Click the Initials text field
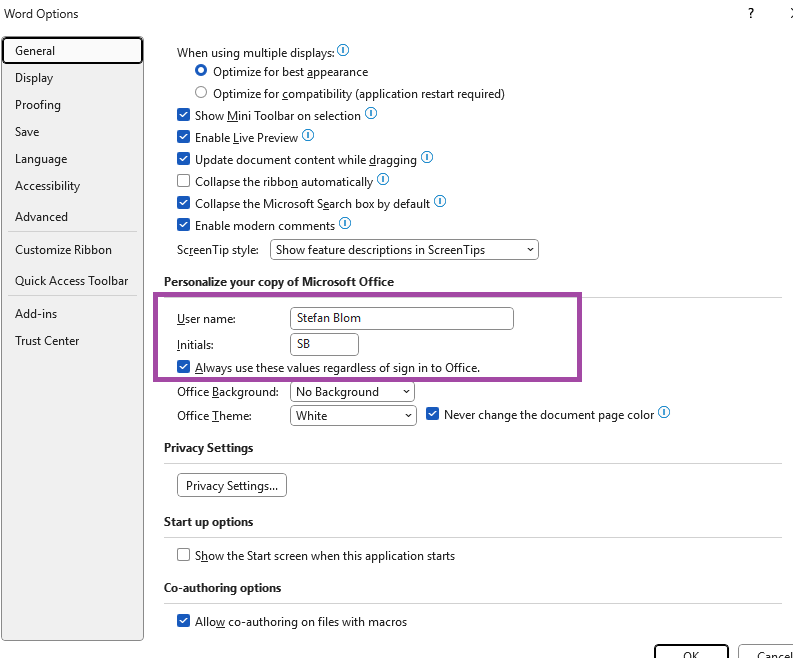This screenshot has width=793, height=658. 324,344
